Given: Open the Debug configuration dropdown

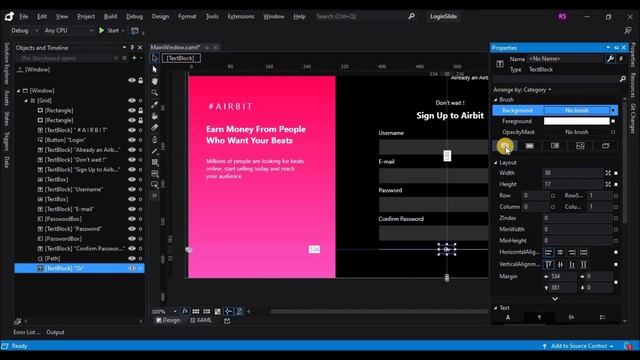Looking at the screenshot, I should [x=24, y=31].
